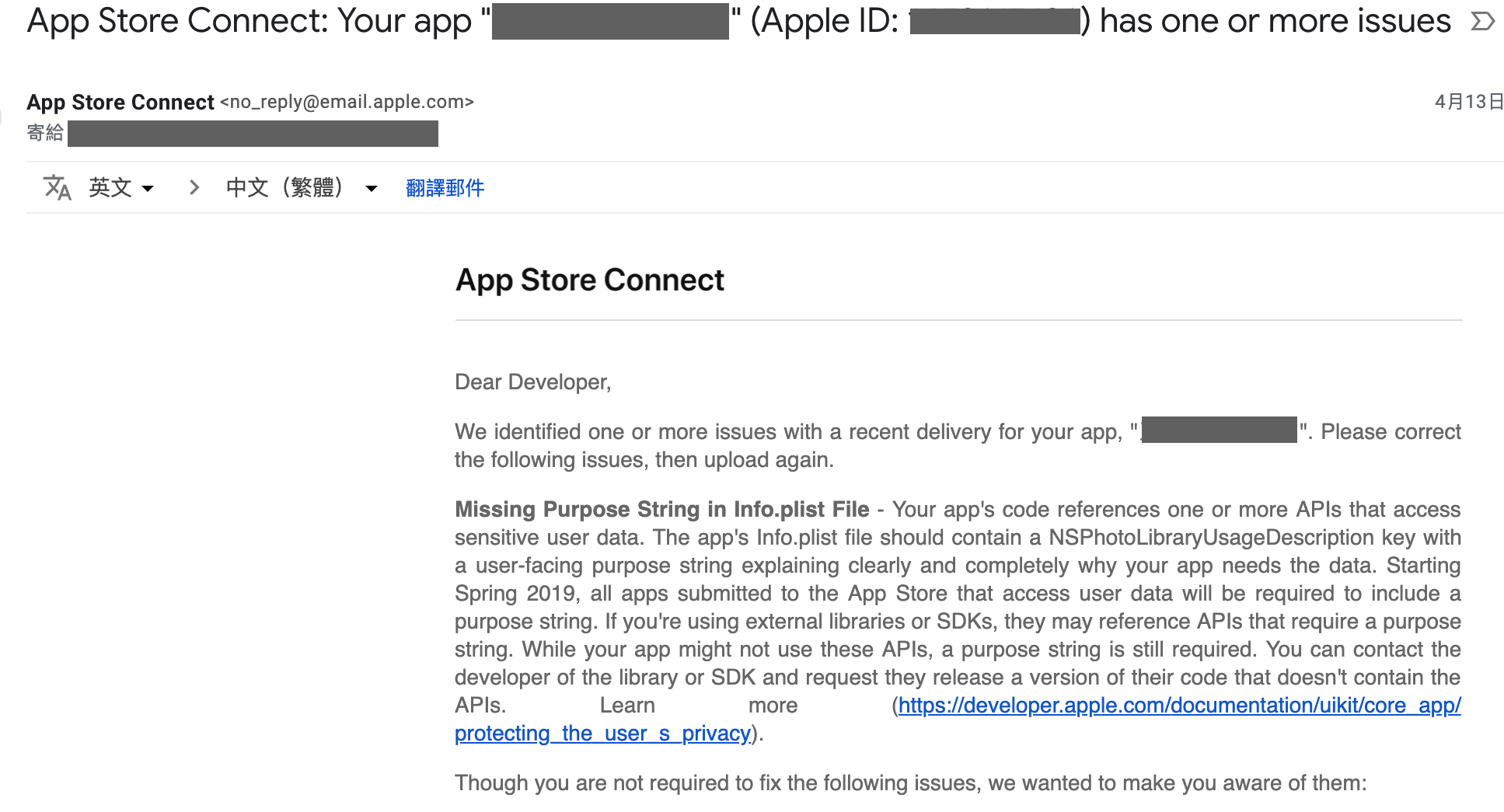Viewport: 1504px width, 812px height.
Task: Click the sender address no_reply@email.apple.com
Action: (347, 102)
